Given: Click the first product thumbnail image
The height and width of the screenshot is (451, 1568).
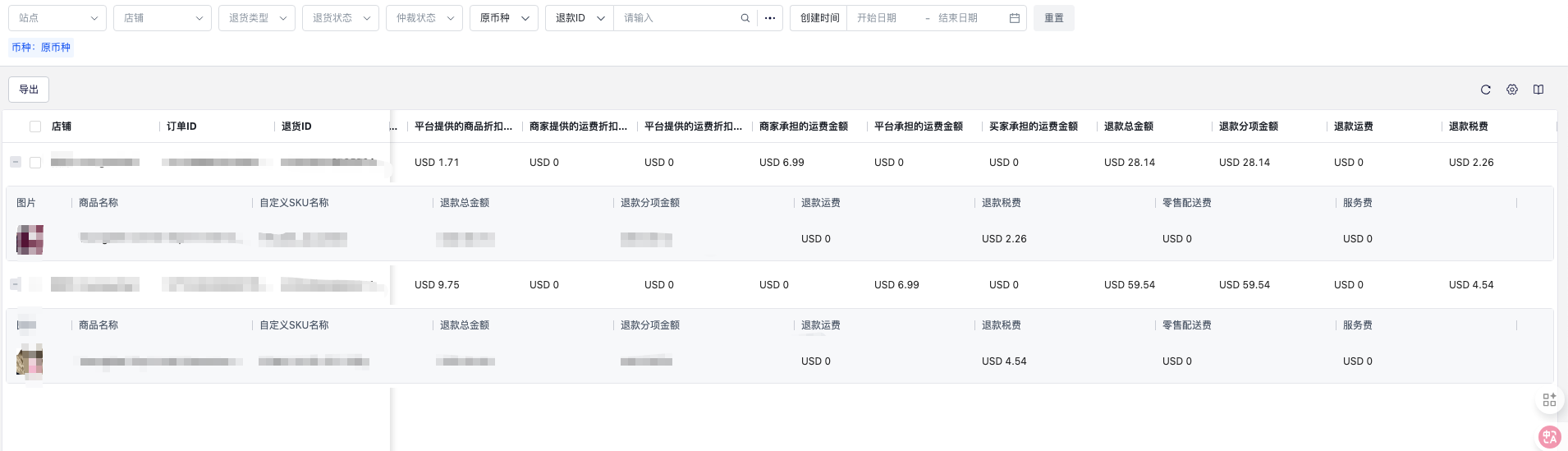Looking at the screenshot, I should coord(30,239).
